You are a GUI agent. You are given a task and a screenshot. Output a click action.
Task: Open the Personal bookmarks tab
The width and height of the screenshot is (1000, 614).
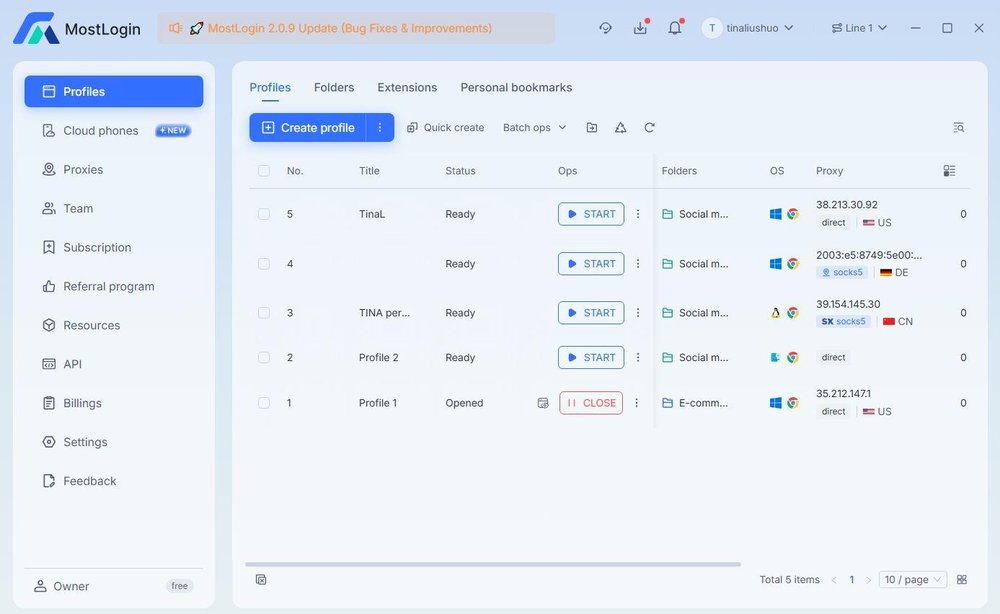tap(516, 87)
